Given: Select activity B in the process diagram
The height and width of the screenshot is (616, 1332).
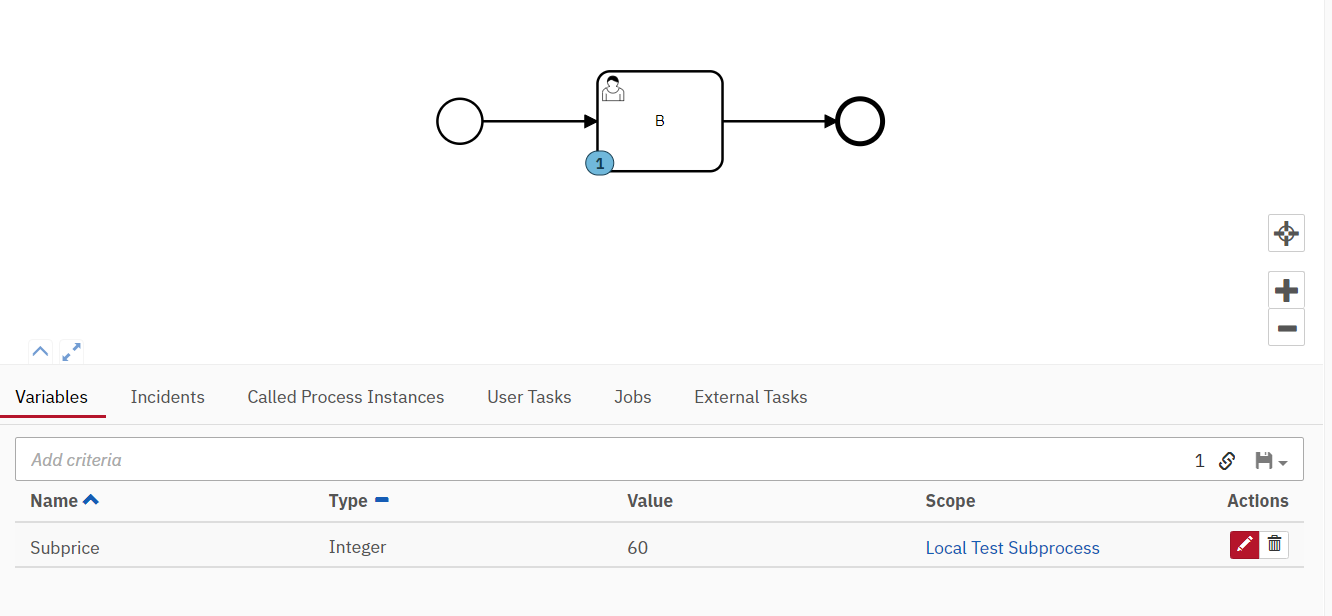Looking at the screenshot, I should (x=660, y=121).
